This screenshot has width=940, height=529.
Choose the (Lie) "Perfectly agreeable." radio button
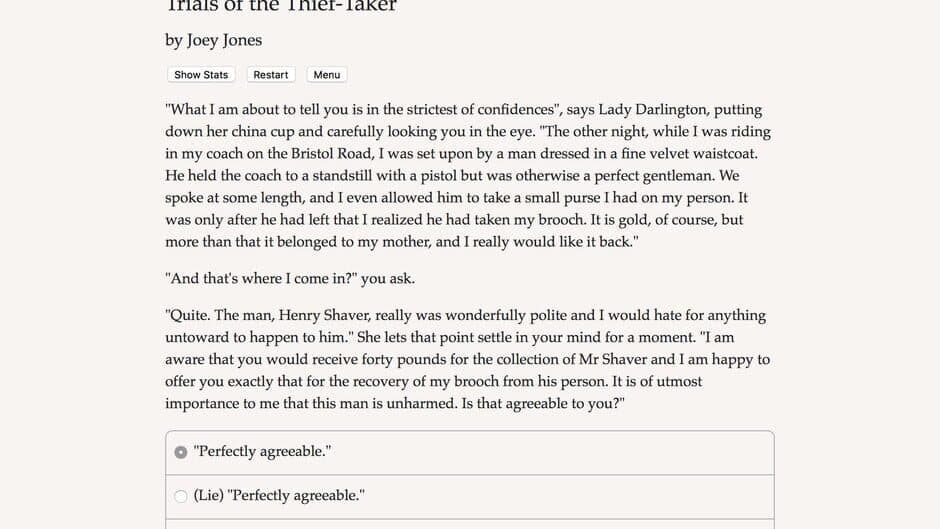[x=181, y=496]
